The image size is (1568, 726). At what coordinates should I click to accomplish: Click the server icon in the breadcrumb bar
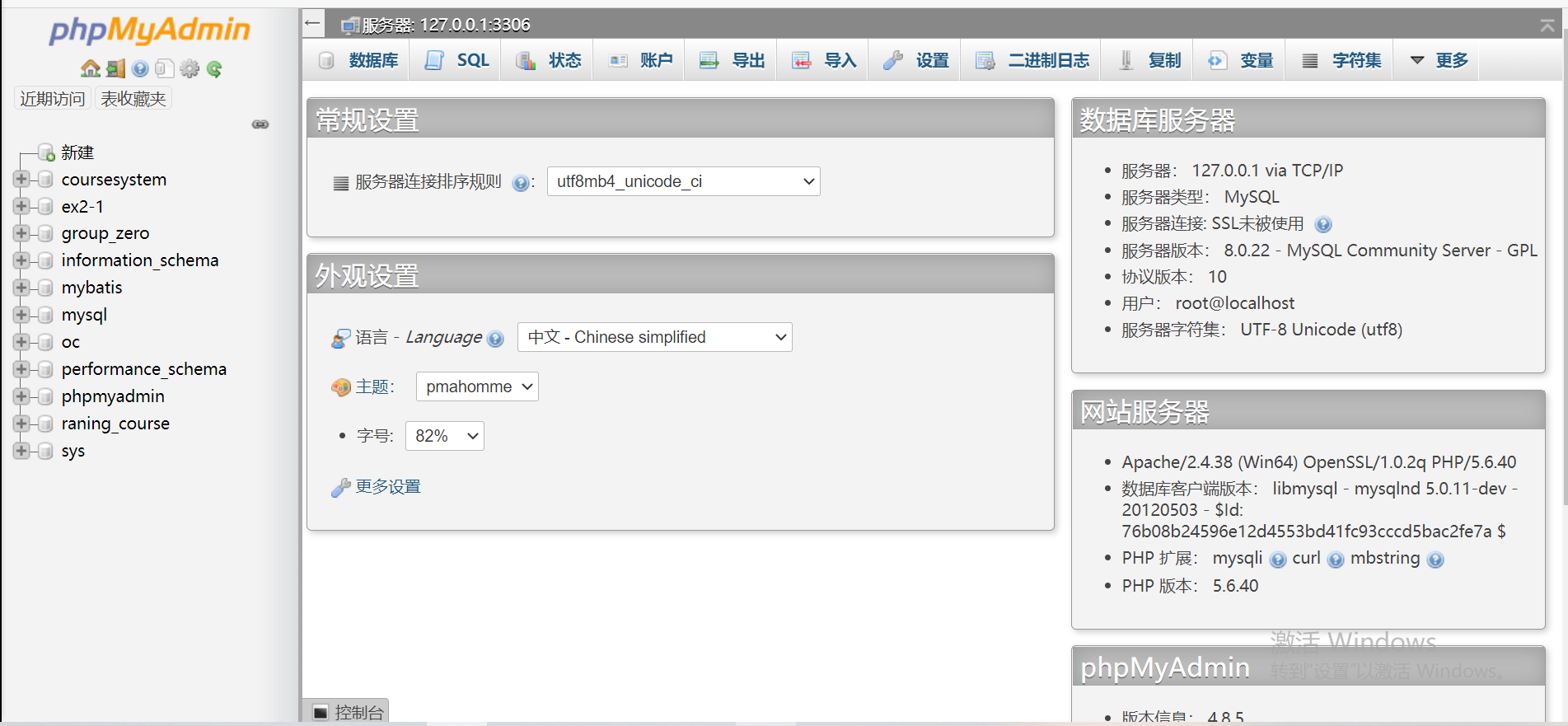pos(350,26)
